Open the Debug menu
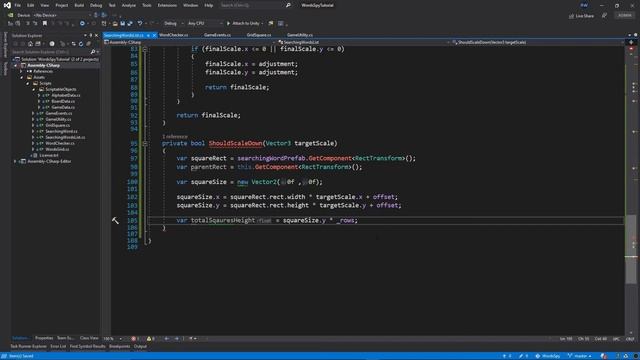The width and height of the screenshot is (640, 360). (96, 5)
